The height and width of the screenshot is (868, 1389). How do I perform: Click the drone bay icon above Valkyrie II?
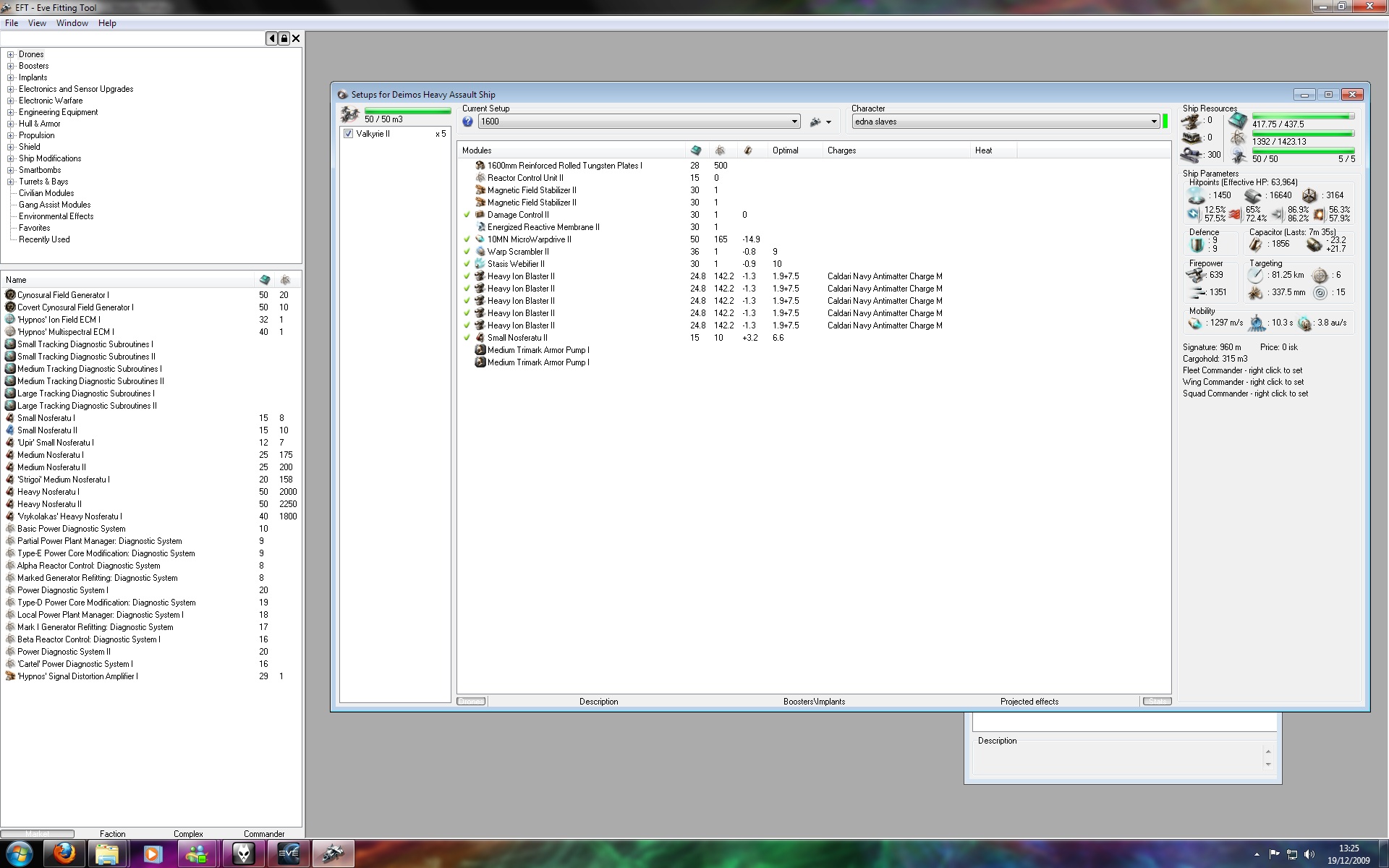click(350, 114)
